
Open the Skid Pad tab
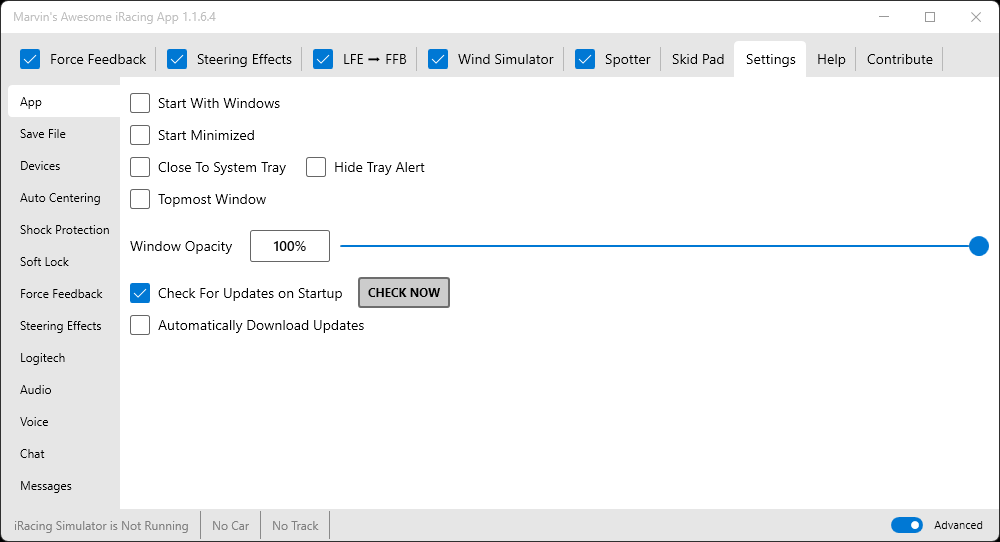(698, 59)
